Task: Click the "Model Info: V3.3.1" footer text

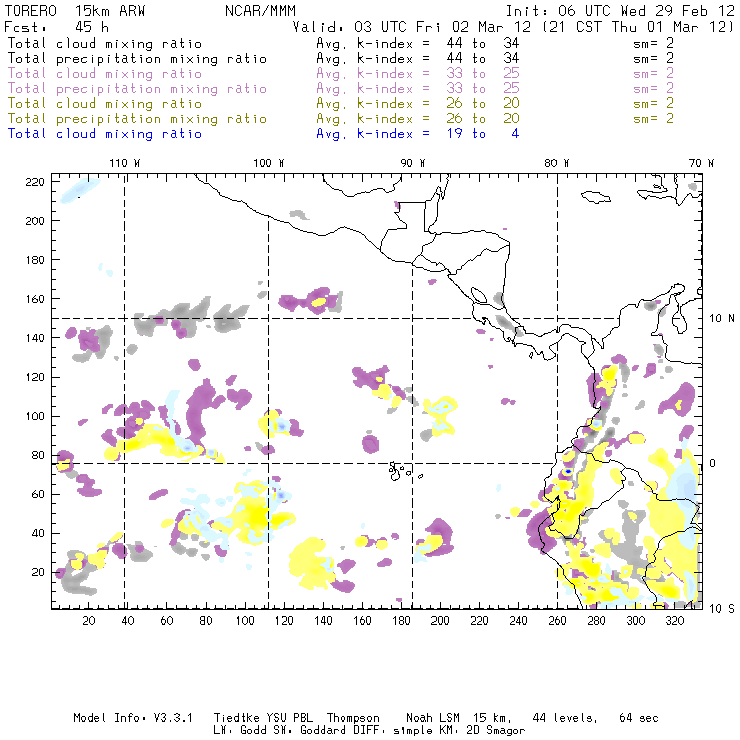Action: (133, 718)
